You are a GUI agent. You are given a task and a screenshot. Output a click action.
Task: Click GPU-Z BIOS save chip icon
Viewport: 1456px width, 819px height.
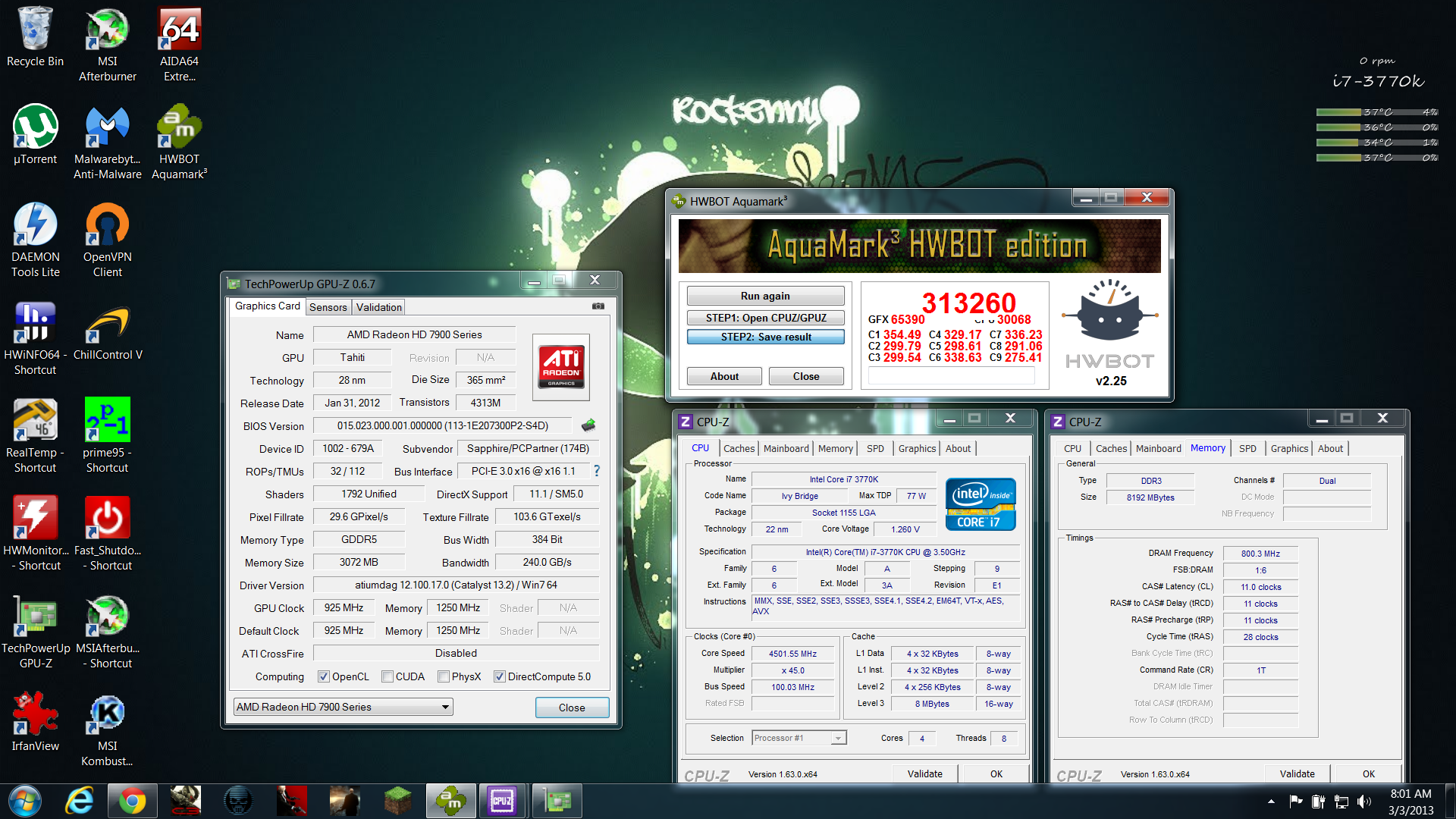click(x=588, y=425)
